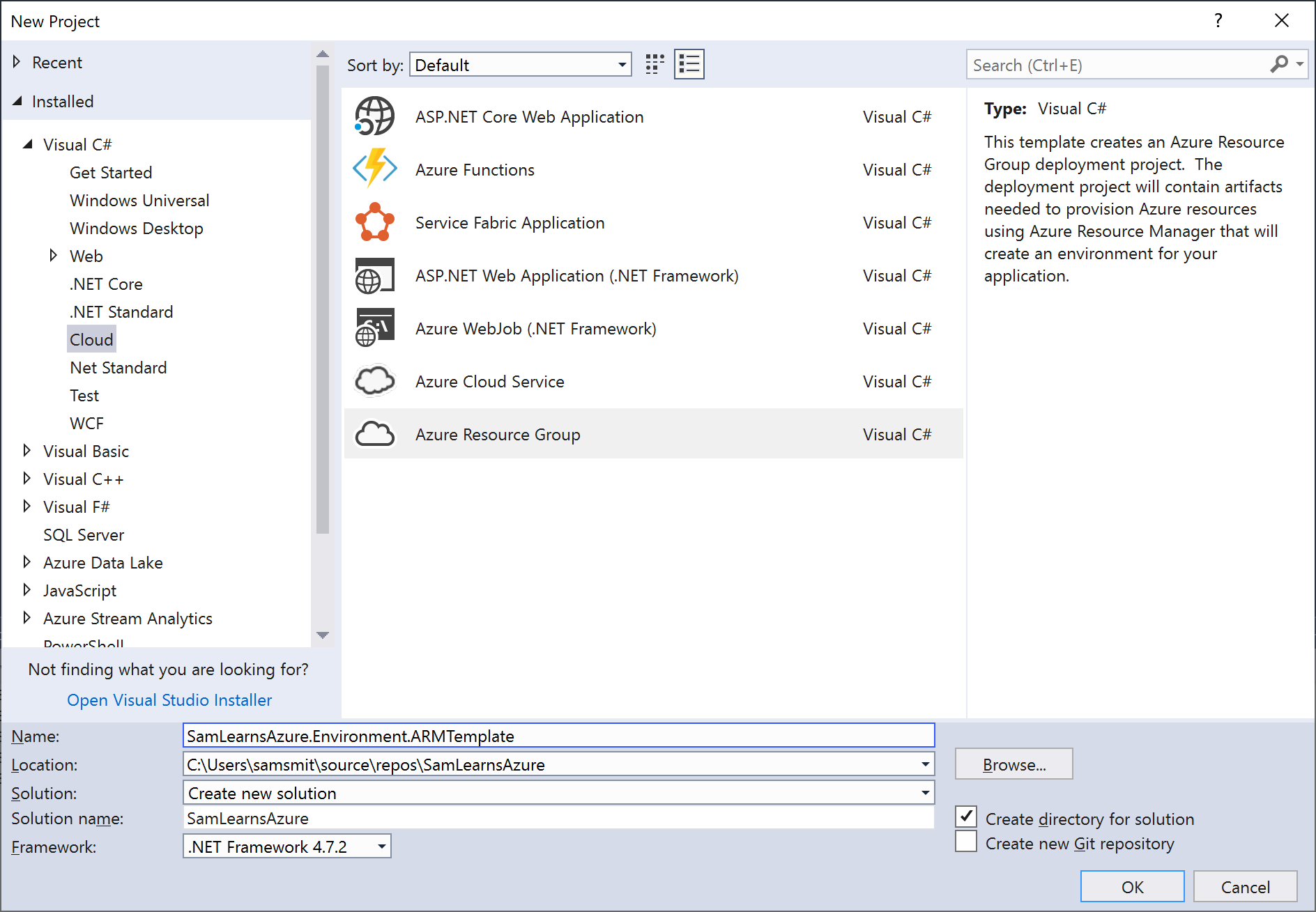Select the Windows Desktop category

click(x=137, y=229)
